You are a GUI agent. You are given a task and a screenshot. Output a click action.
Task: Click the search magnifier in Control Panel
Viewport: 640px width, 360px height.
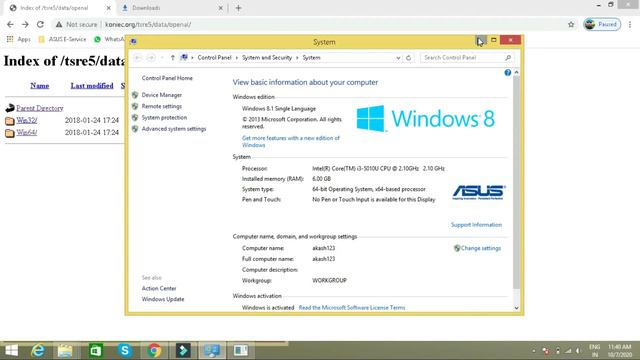point(508,58)
